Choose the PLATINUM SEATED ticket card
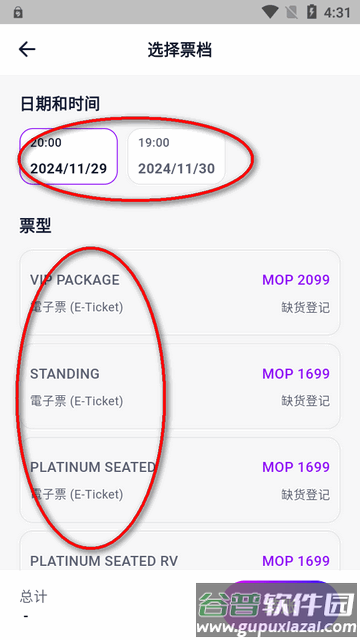The width and height of the screenshot is (360, 640). [180, 480]
